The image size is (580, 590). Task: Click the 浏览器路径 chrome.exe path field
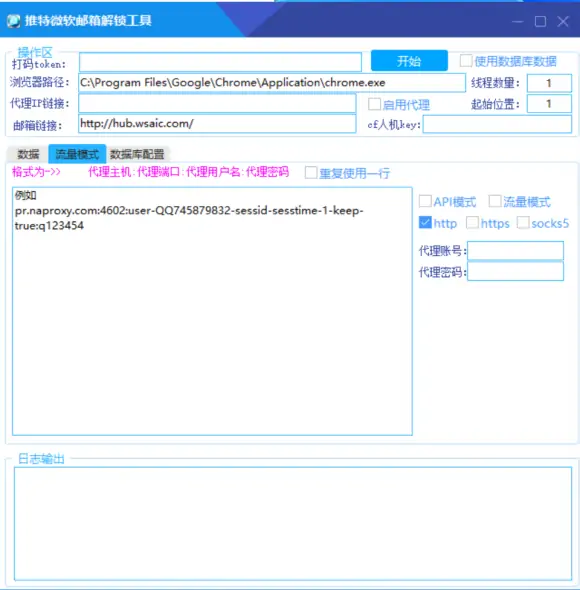coord(272,83)
